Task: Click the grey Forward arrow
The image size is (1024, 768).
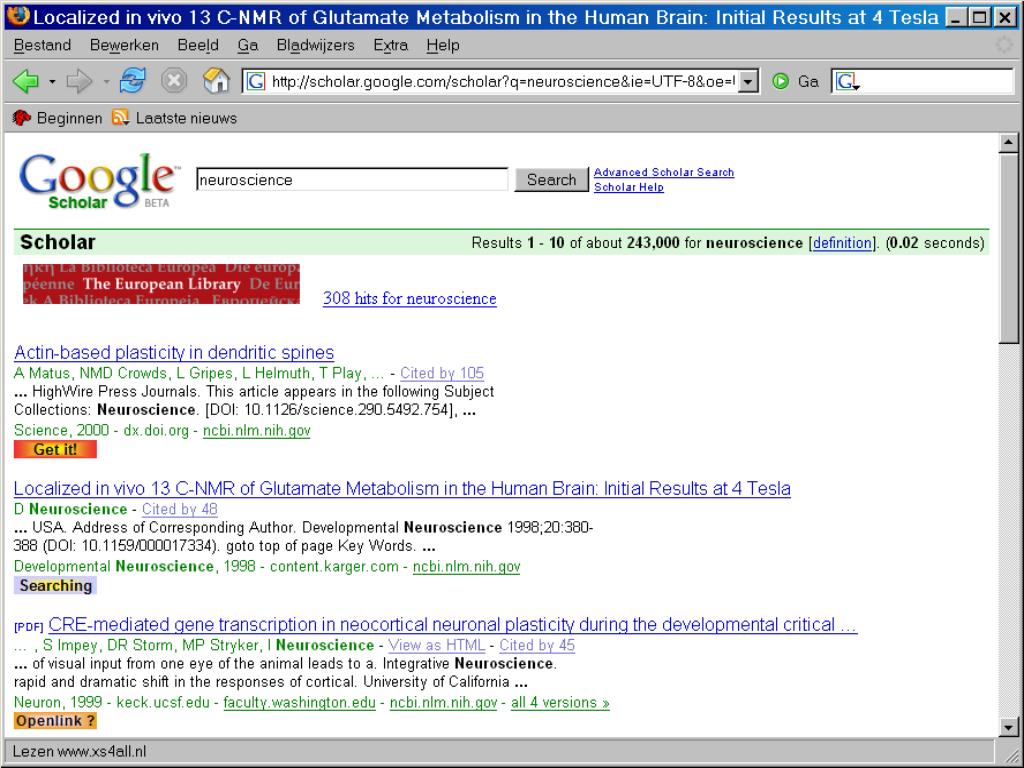Action: pyautogui.click(x=80, y=82)
